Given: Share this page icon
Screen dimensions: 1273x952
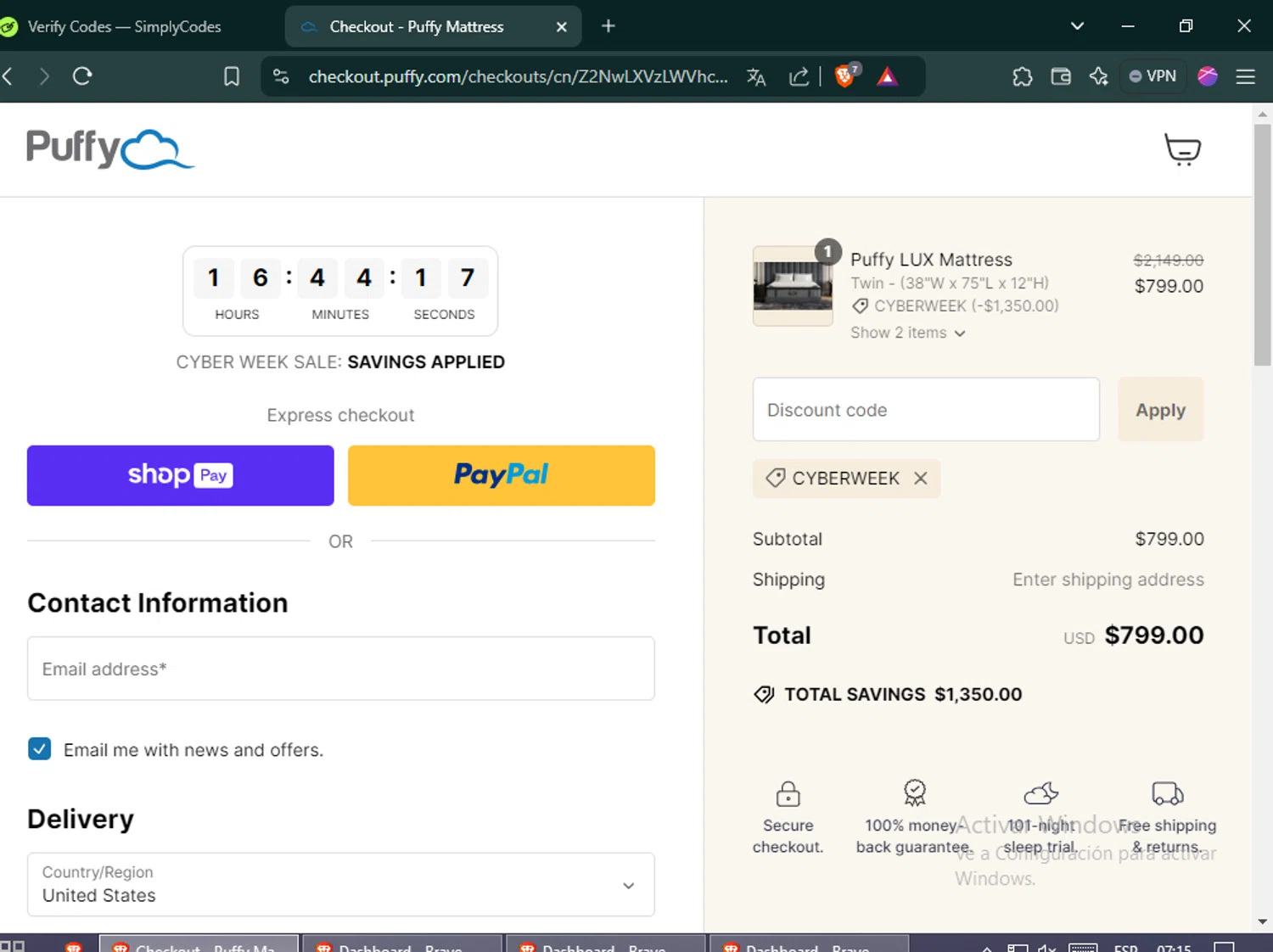Looking at the screenshot, I should point(799,77).
